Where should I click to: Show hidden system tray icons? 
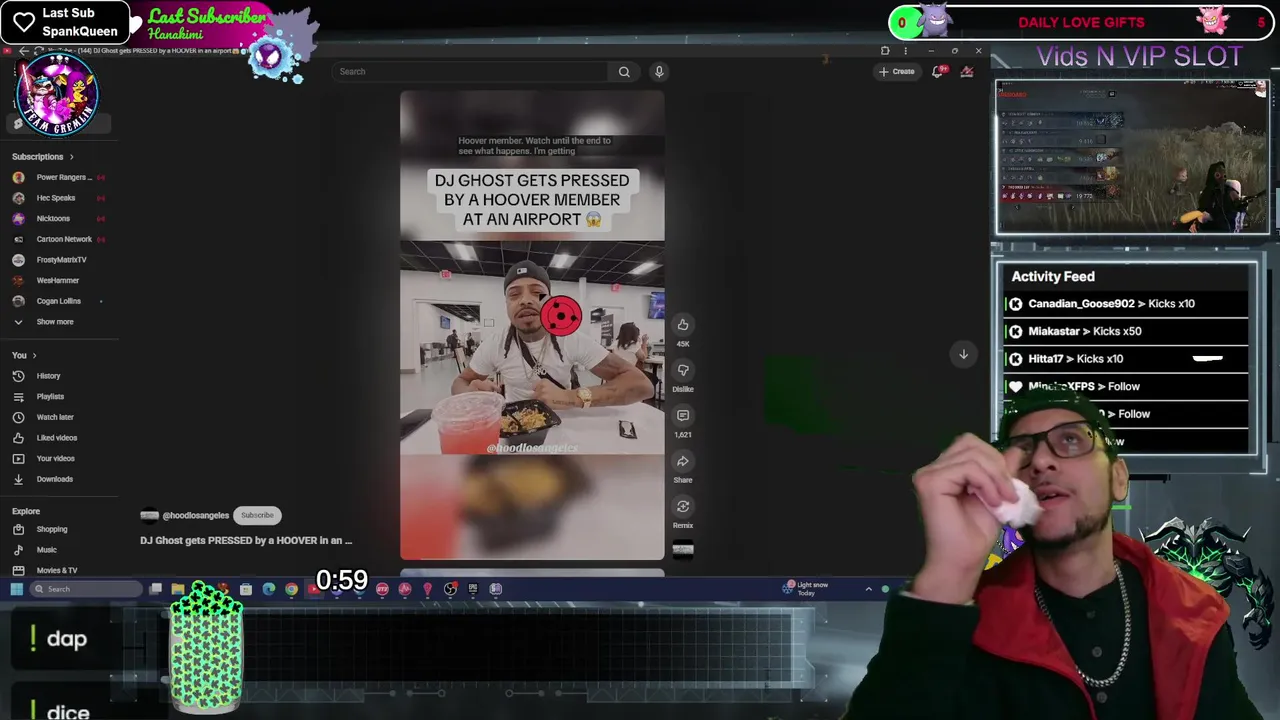pyautogui.click(x=868, y=589)
